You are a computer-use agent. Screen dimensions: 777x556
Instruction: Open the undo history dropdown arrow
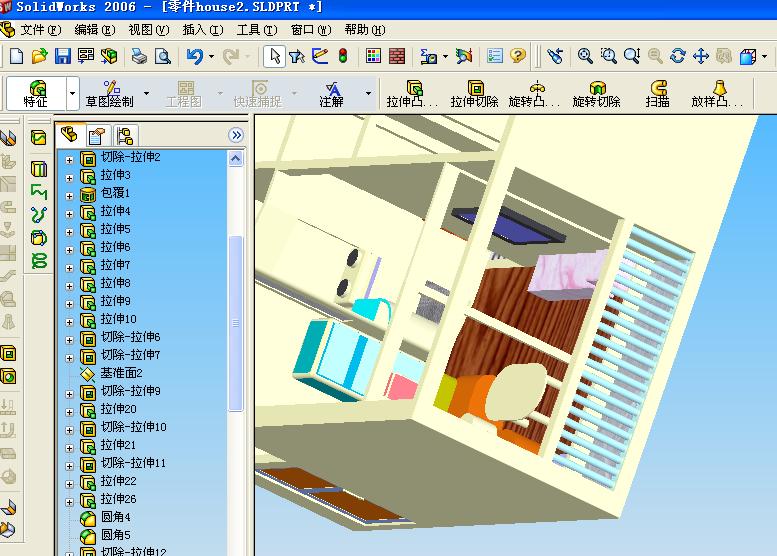[211, 56]
